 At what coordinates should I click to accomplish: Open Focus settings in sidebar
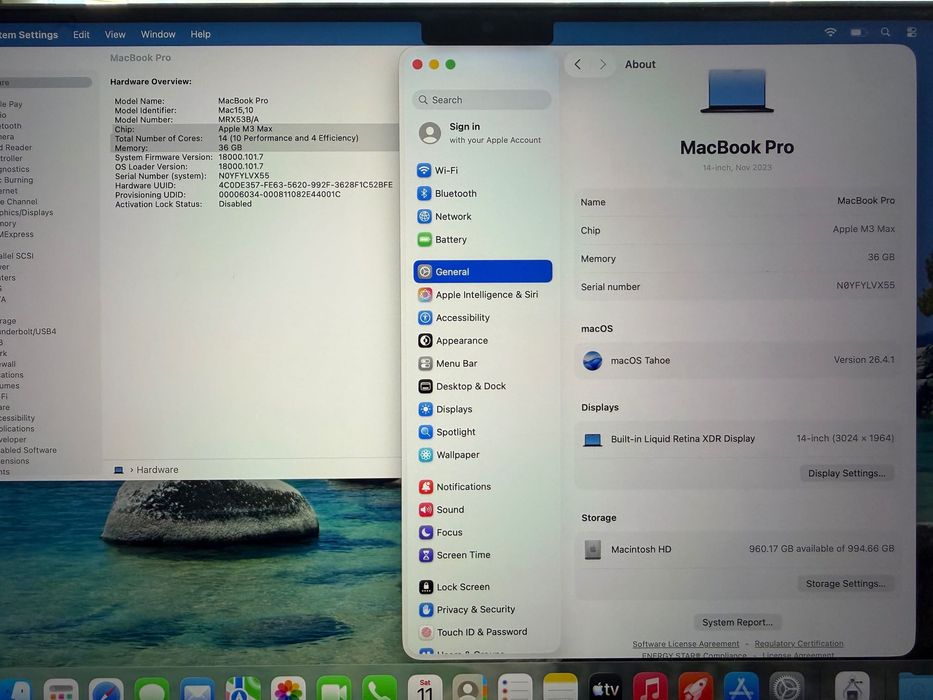click(x=483, y=532)
